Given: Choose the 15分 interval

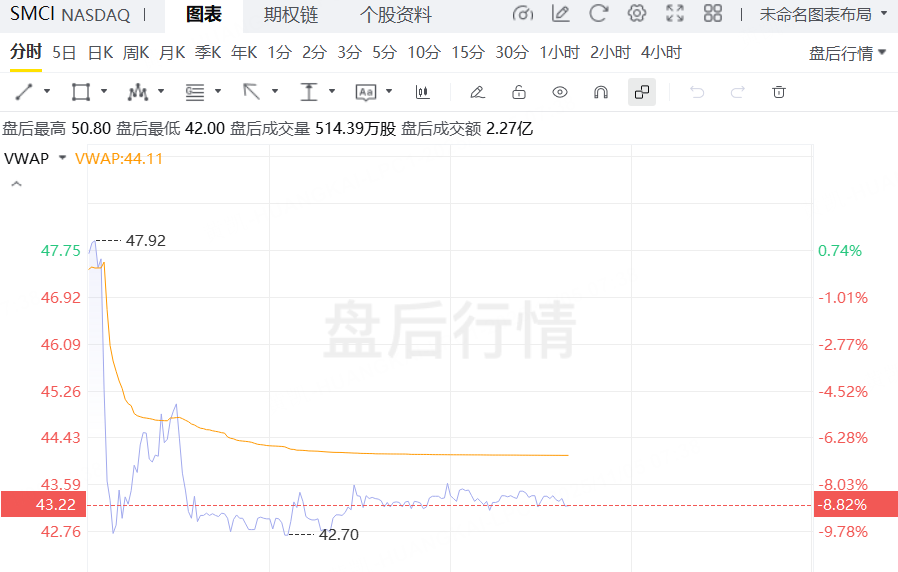Looking at the screenshot, I should (x=467, y=53).
